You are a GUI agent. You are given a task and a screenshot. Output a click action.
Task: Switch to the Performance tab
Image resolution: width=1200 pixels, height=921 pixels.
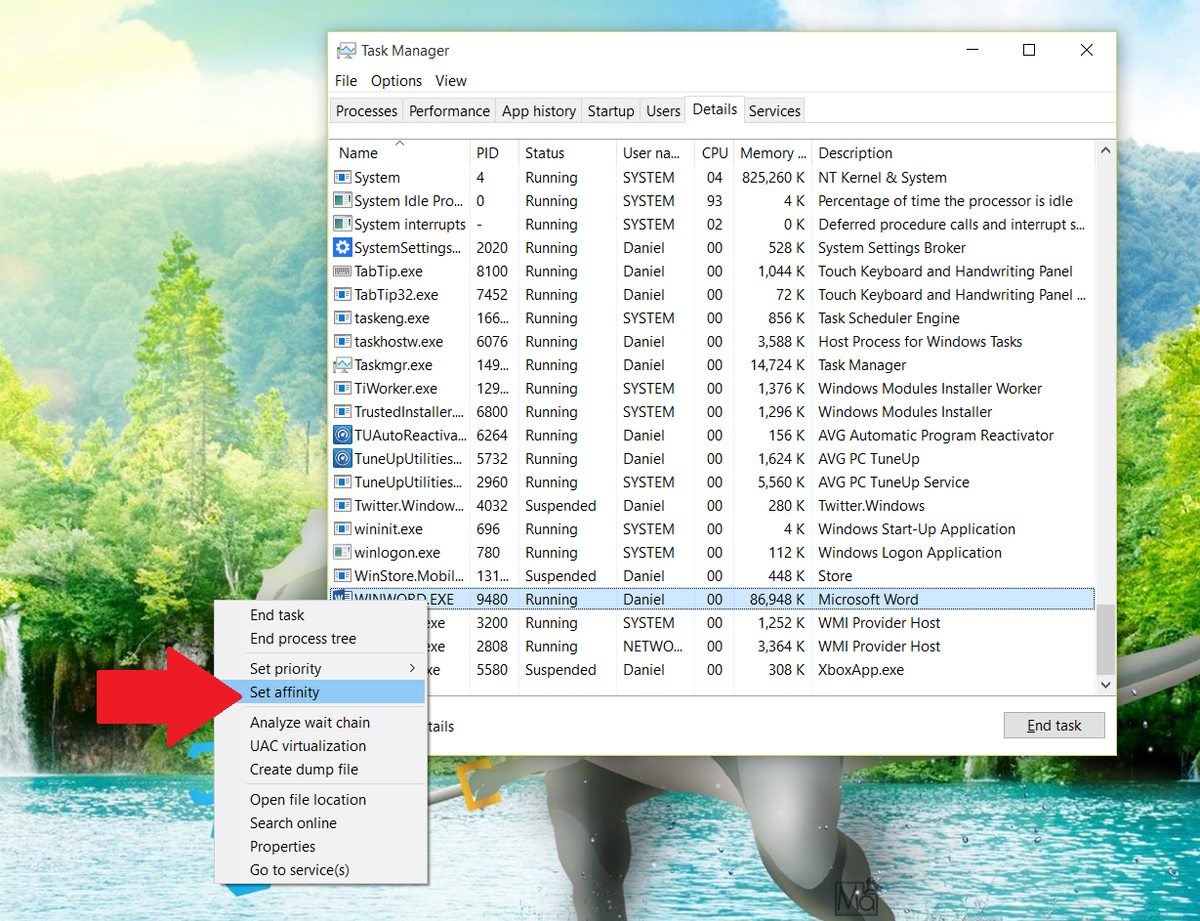click(x=449, y=110)
